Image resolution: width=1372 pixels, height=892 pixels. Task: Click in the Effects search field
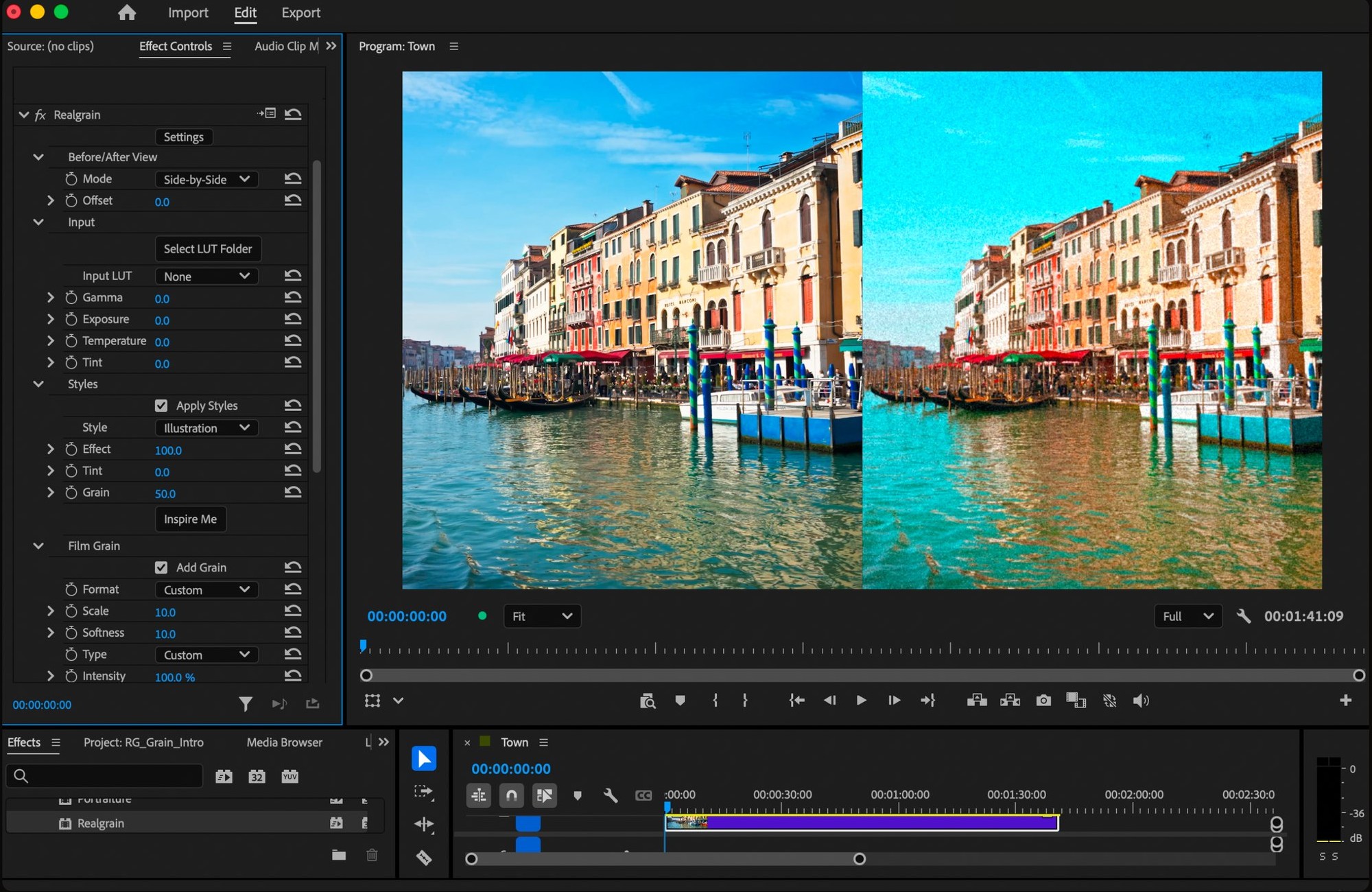[104, 775]
